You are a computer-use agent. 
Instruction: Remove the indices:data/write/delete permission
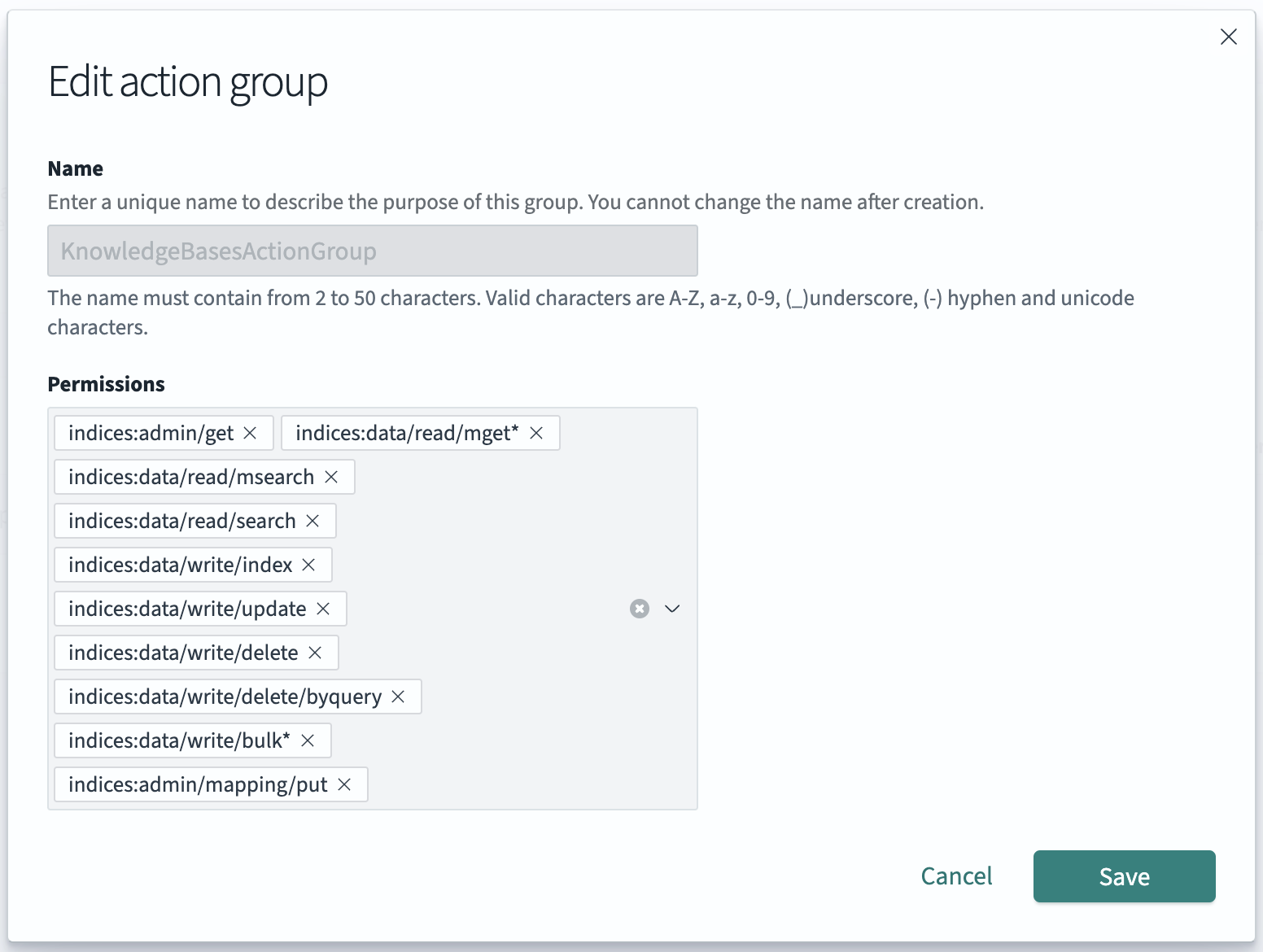coord(315,653)
